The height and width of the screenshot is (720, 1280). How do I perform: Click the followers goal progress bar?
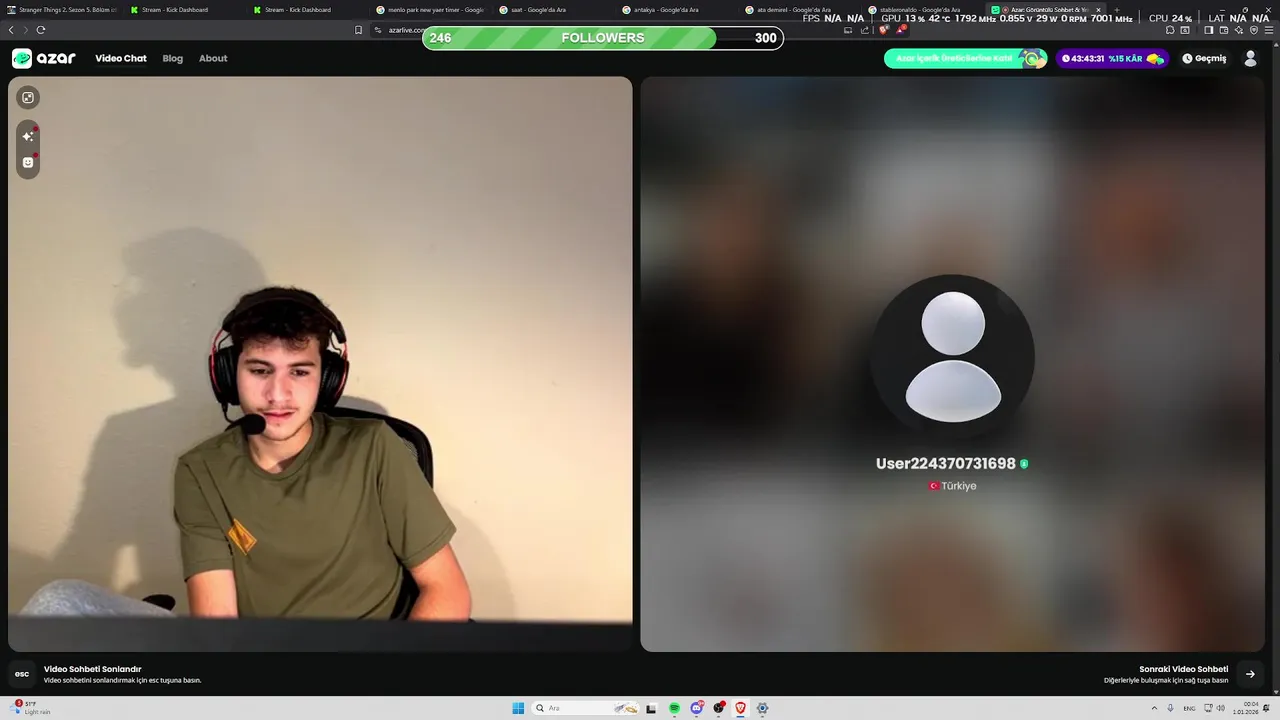pyautogui.click(x=603, y=38)
